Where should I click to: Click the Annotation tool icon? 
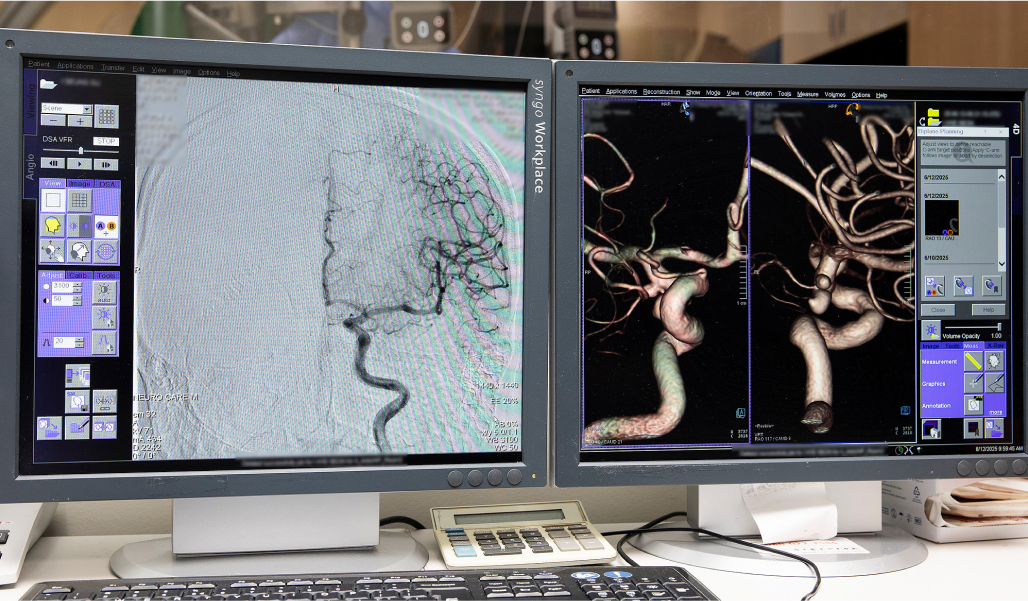(974, 405)
